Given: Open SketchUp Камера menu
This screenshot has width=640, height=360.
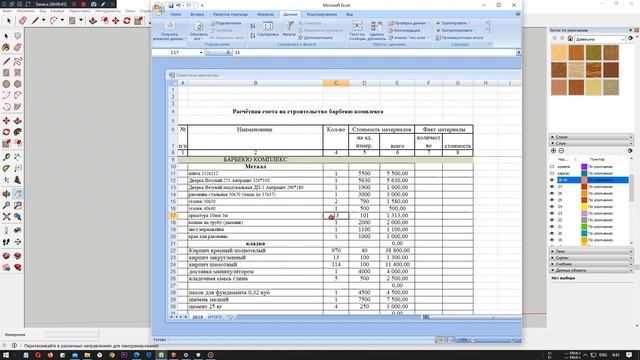Looking at the screenshot, I should 57,11.
